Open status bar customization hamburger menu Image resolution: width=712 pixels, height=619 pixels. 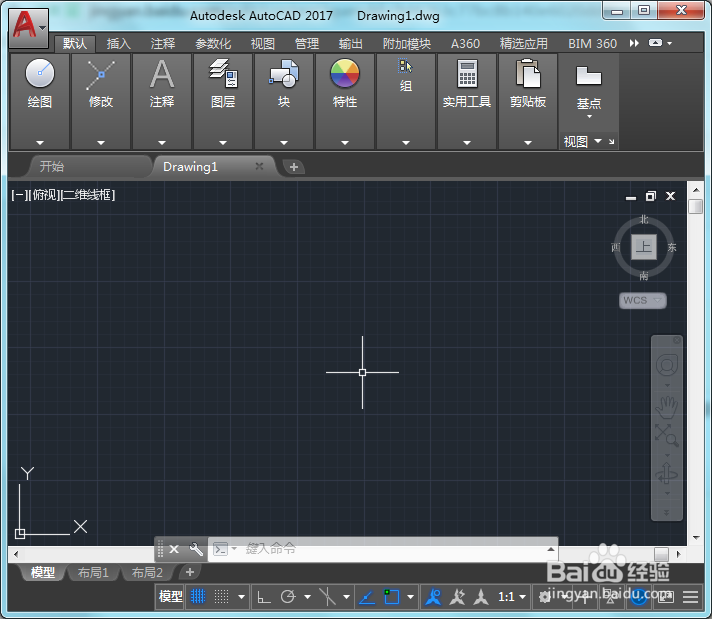coord(691,596)
